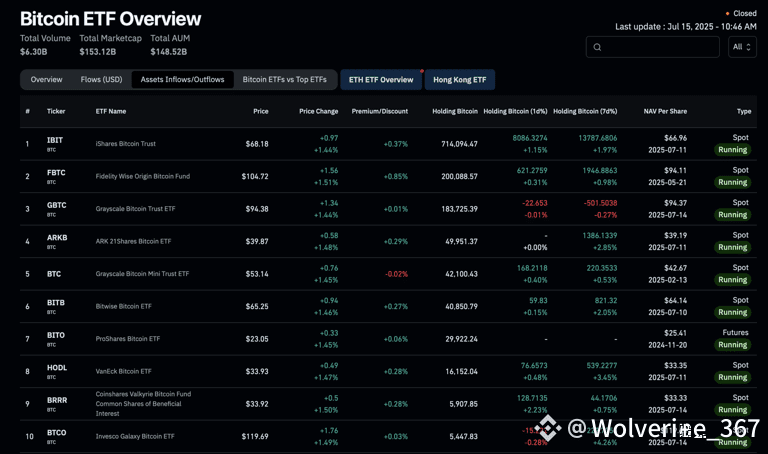
Task: Click iShares Bitcoin Trust name
Action: point(125,143)
